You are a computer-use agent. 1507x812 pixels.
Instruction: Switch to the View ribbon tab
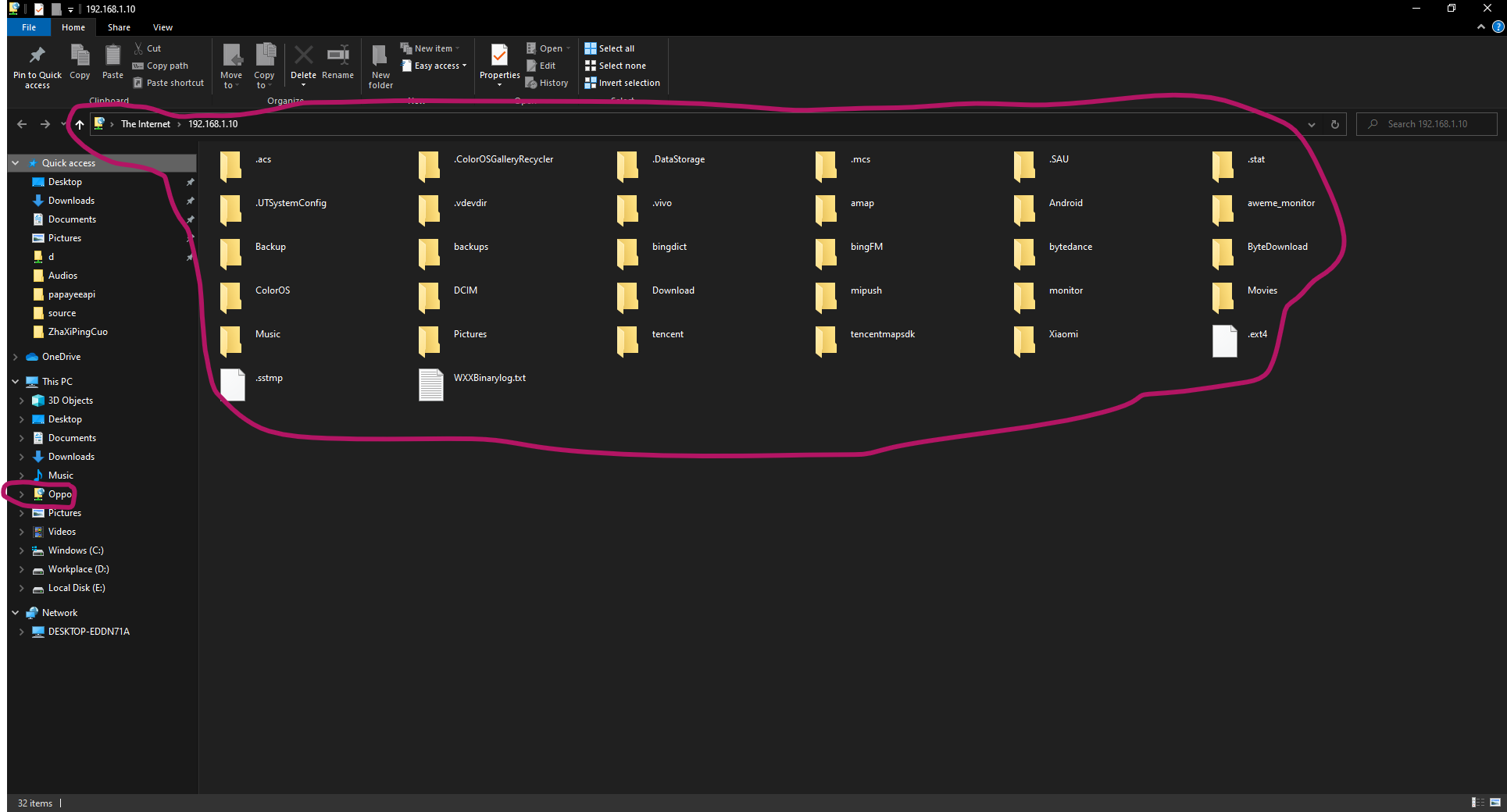162,27
